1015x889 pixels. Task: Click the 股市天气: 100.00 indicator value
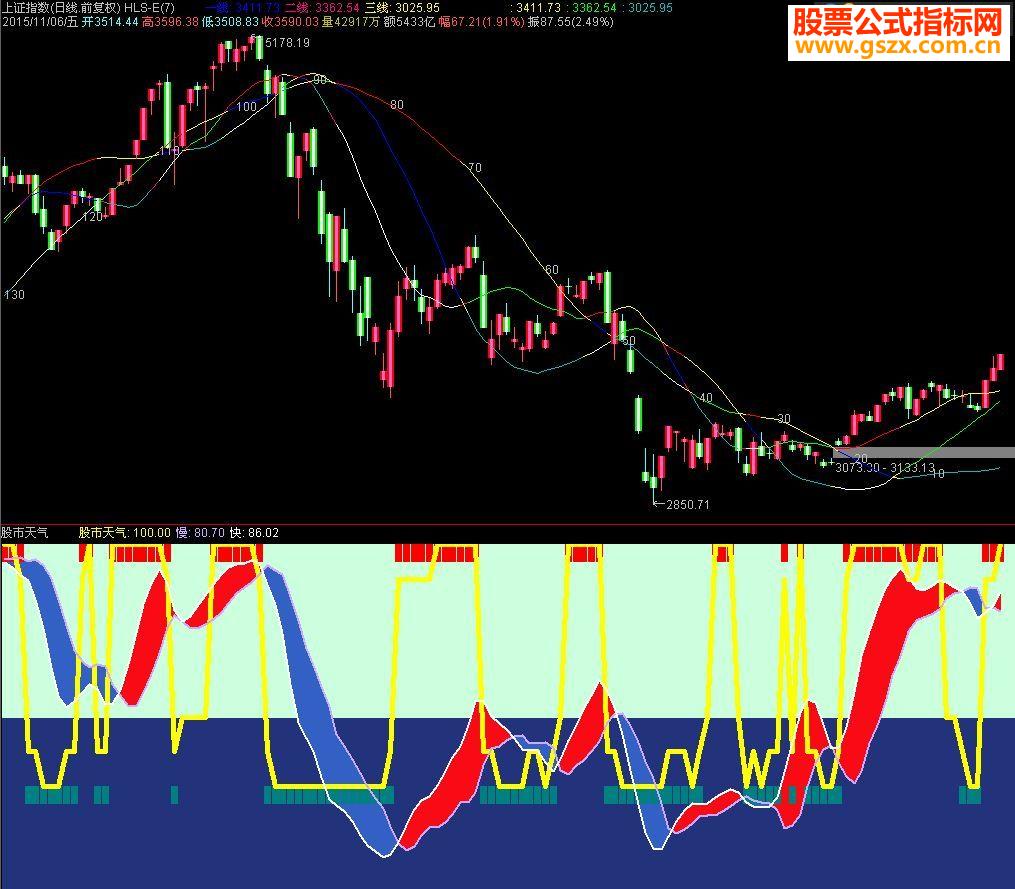(x=125, y=533)
